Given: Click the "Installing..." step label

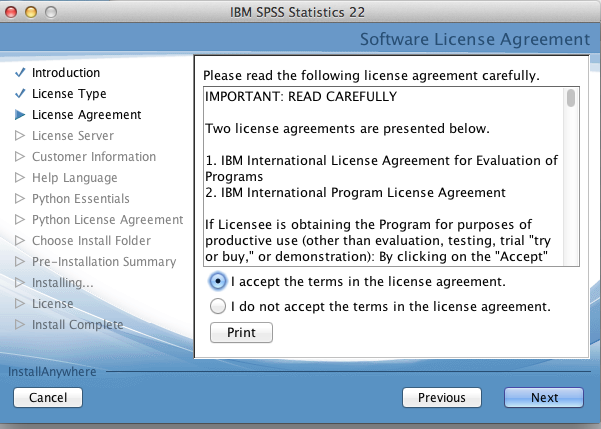Looking at the screenshot, I should coord(62,283).
